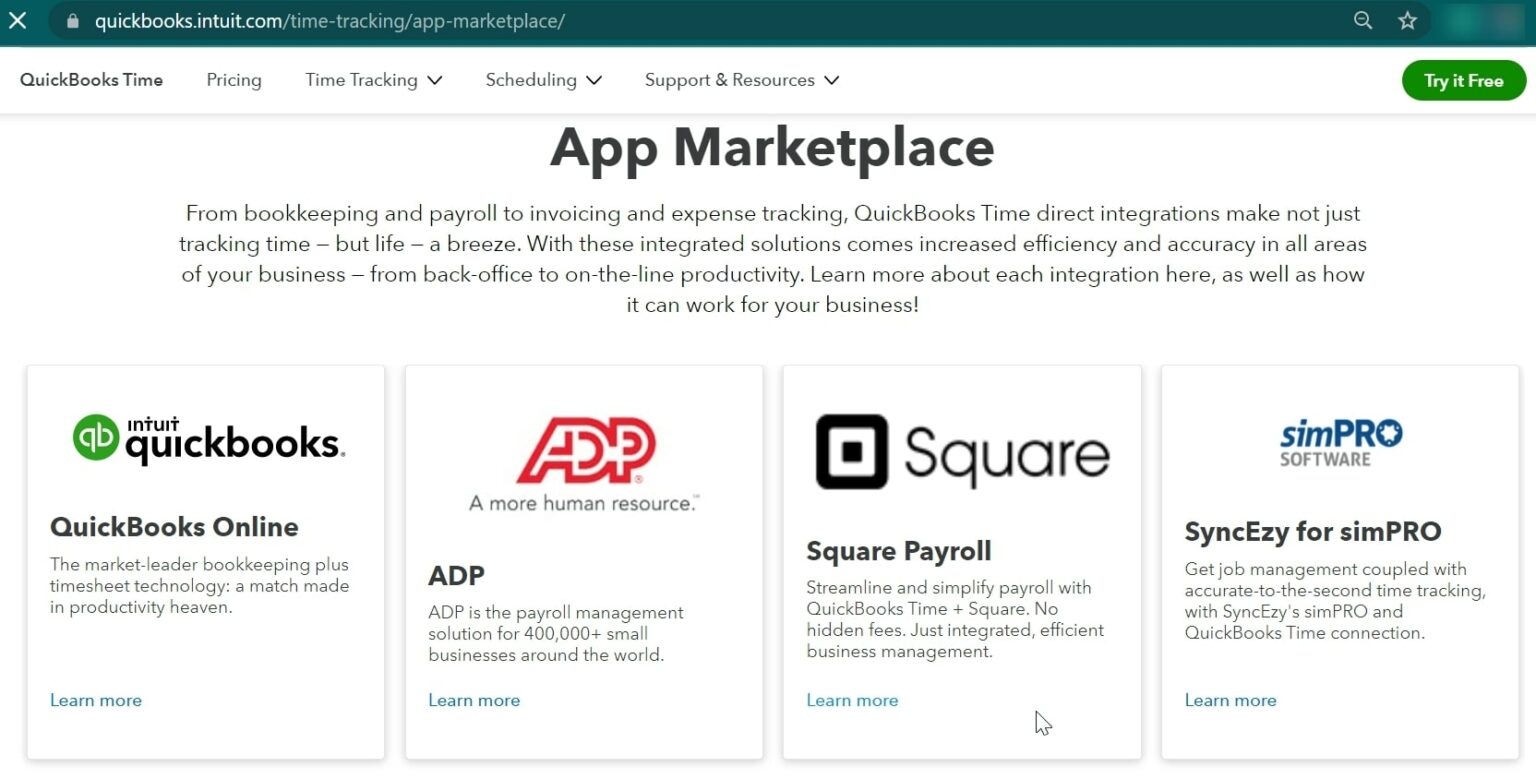This screenshot has height=779, width=1536.
Task: Click the Intuit QuickBooks logo
Action: coord(209,440)
